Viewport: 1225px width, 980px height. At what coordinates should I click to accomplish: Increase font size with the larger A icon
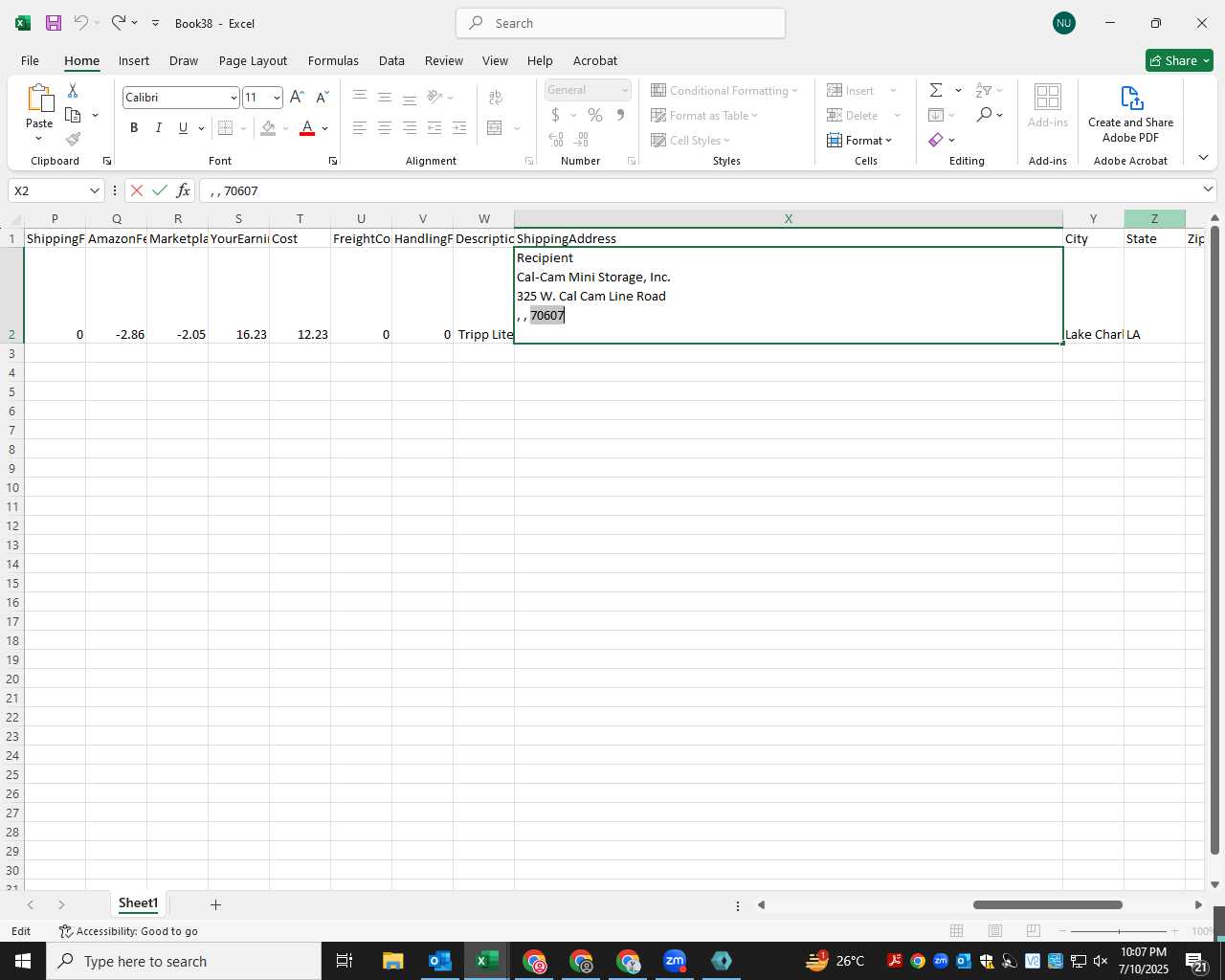297,97
